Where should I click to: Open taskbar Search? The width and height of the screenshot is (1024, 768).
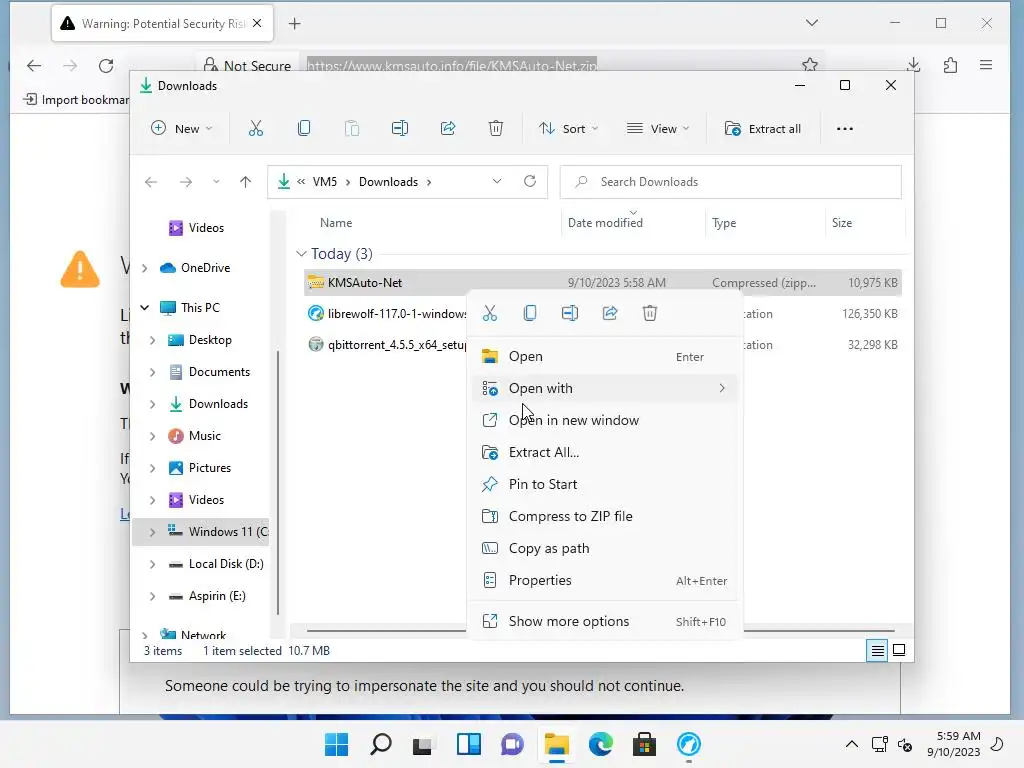[381, 744]
